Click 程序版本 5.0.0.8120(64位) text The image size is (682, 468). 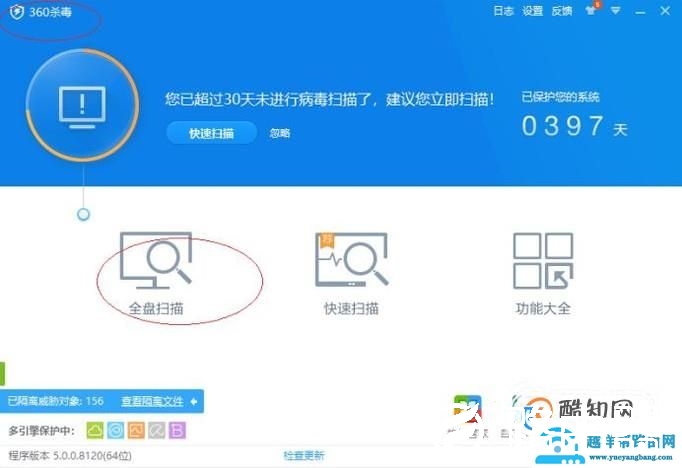70,455
